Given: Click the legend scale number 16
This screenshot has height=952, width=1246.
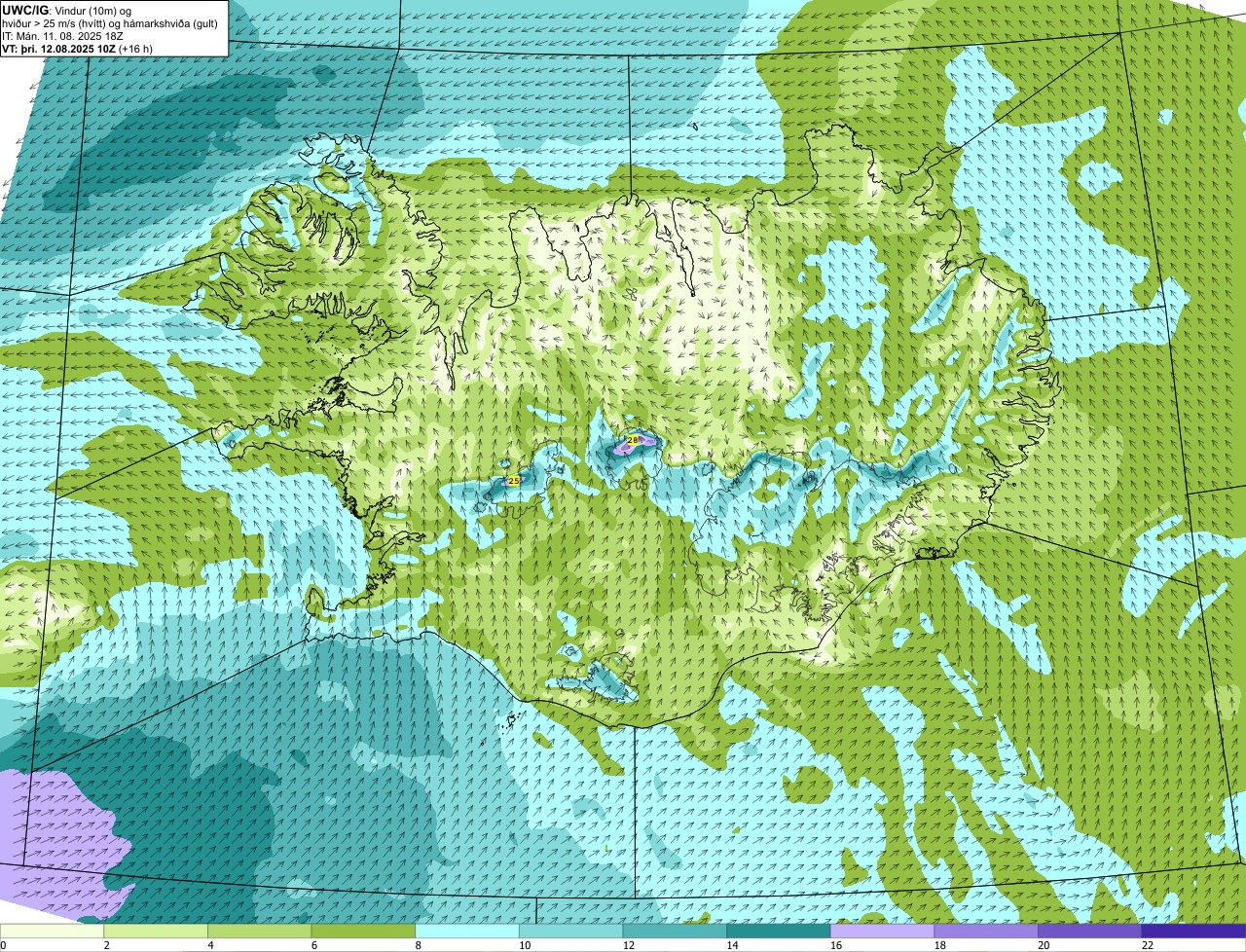Looking at the screenshot, I should 836,945.
